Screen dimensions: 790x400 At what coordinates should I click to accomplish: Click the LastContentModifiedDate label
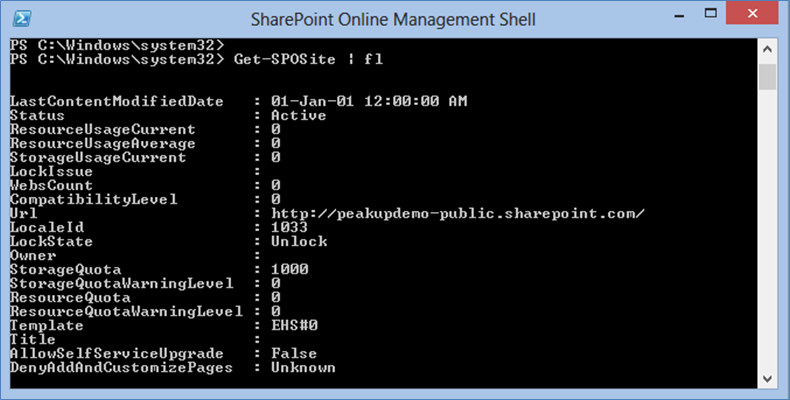(116, 101)
